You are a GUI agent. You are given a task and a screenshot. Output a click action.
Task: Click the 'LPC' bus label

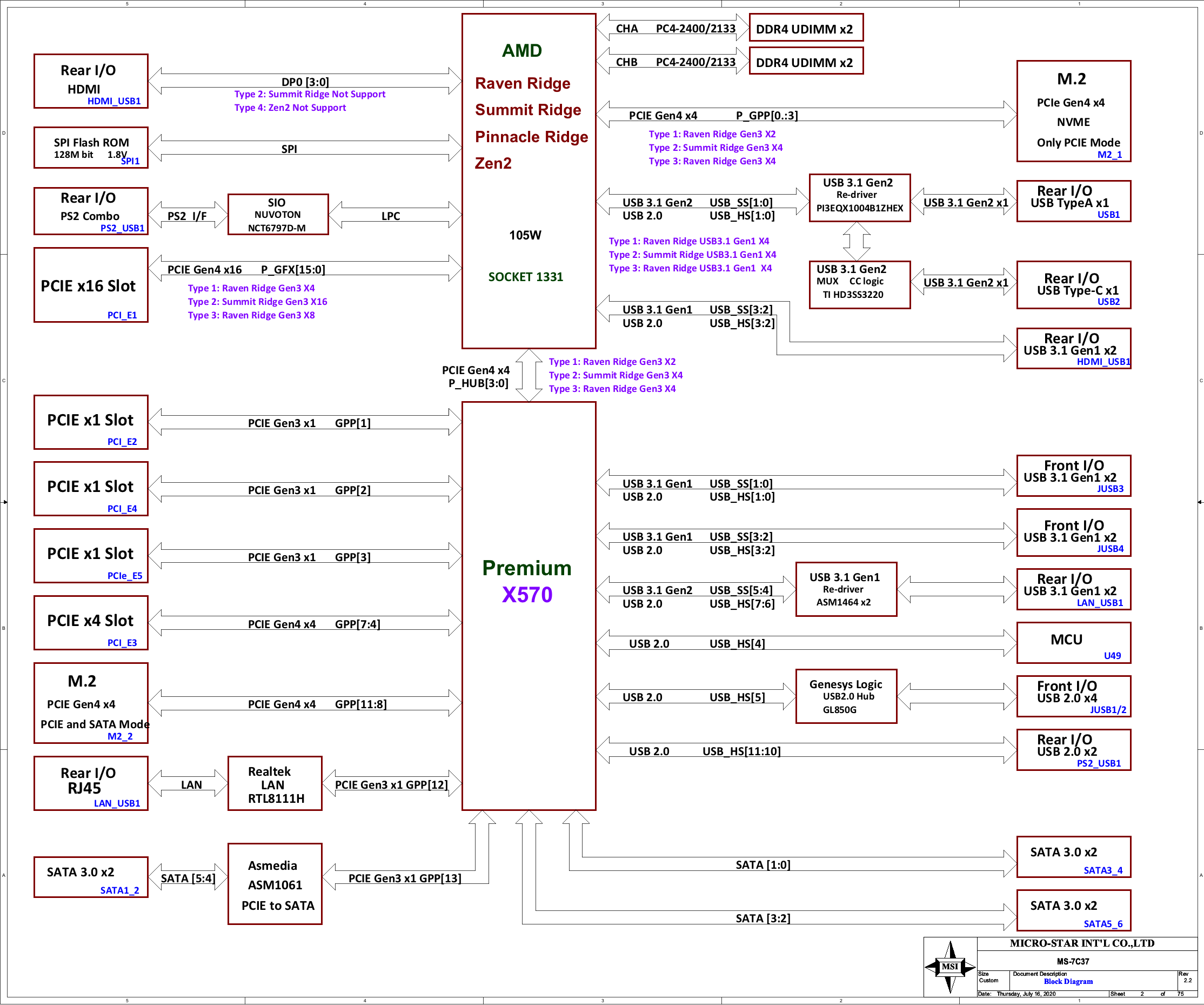click(391, 216)
